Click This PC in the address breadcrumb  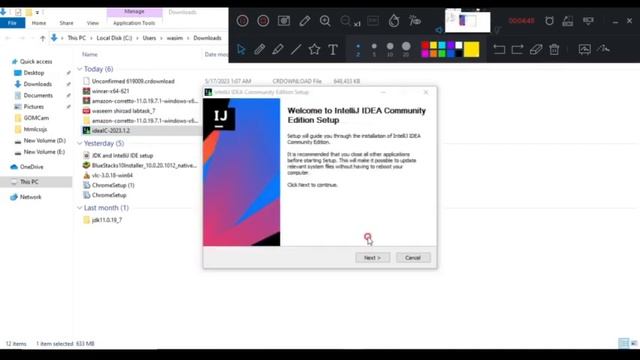point(77,38)
